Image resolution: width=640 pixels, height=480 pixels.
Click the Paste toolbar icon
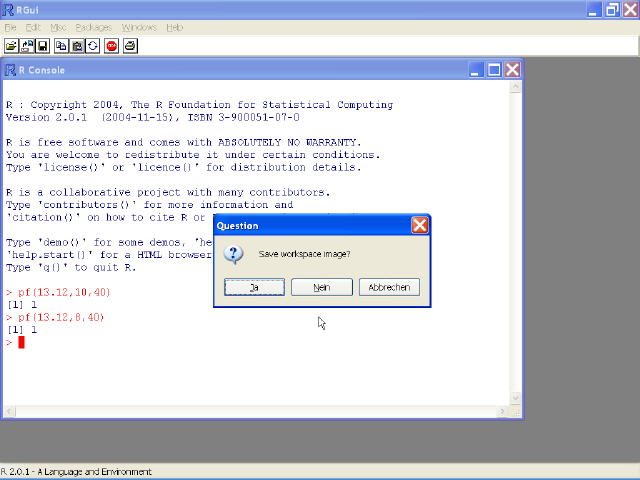(x=77, y=46)
